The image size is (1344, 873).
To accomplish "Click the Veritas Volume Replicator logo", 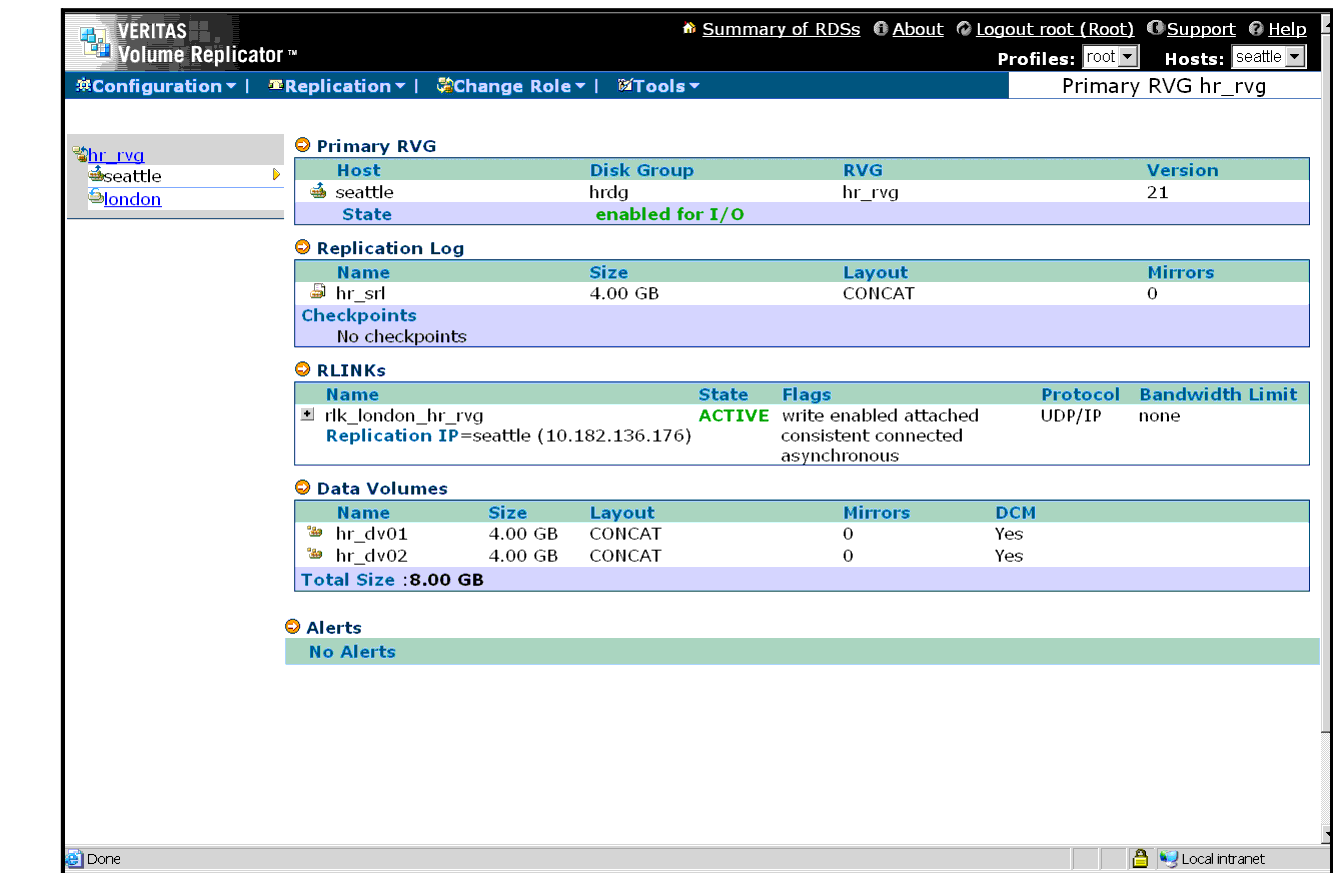I will (186, 42).
